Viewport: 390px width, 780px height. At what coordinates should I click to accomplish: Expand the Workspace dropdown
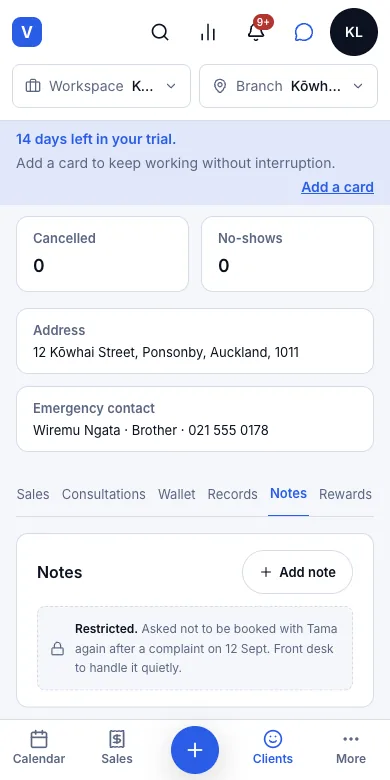click(101, 86)
